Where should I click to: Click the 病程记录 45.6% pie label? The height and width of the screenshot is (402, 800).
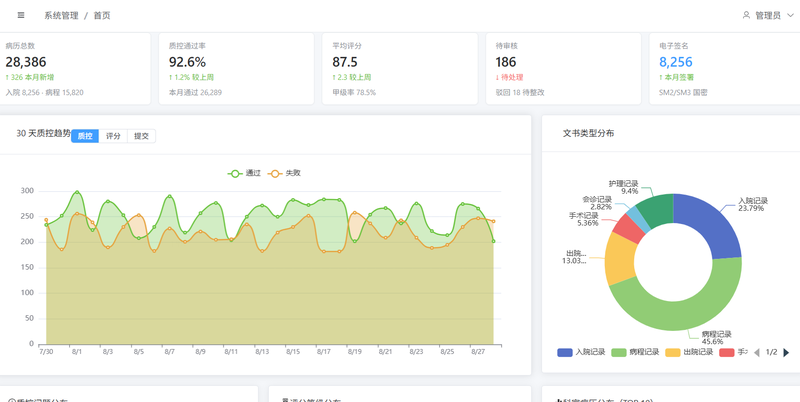tap(716, 338)
